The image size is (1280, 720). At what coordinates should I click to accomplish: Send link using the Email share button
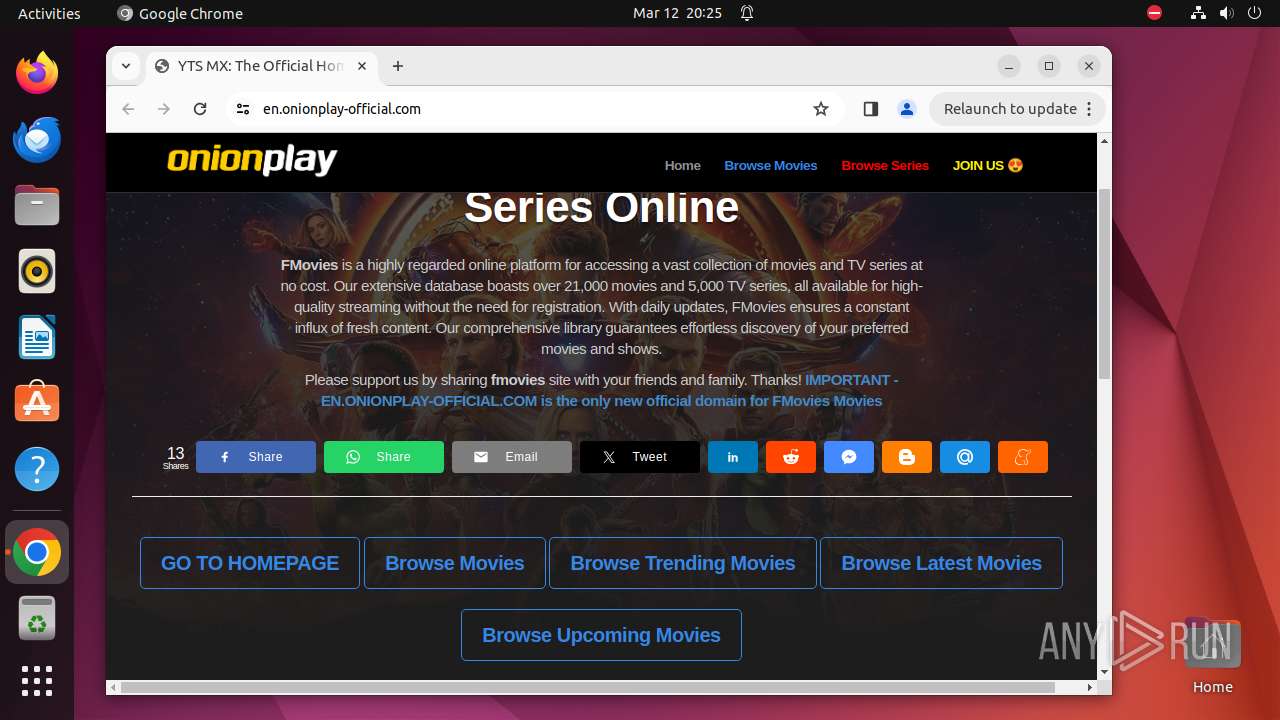coord(512,457)
